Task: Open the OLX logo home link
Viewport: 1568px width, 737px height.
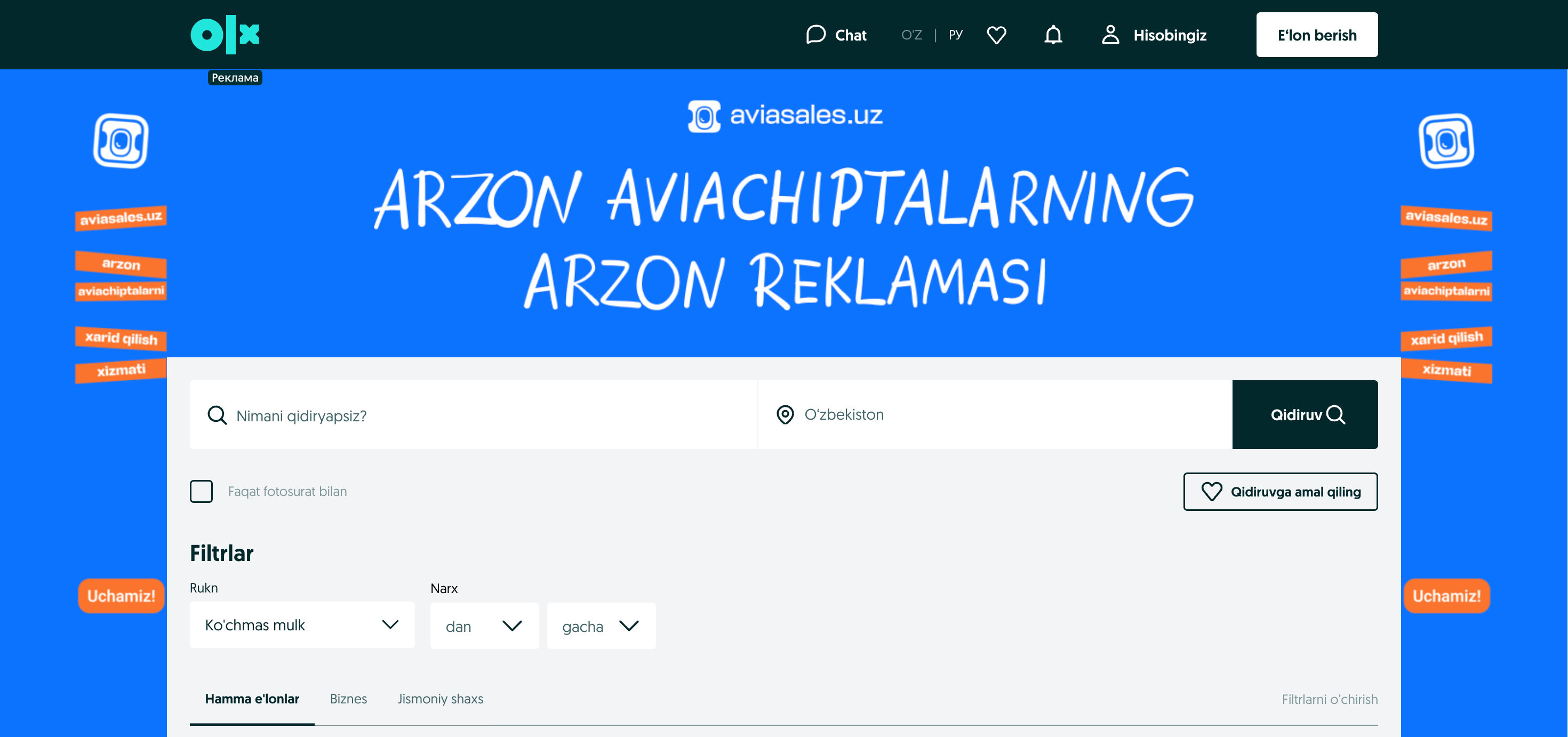Action: pos(225,35)
